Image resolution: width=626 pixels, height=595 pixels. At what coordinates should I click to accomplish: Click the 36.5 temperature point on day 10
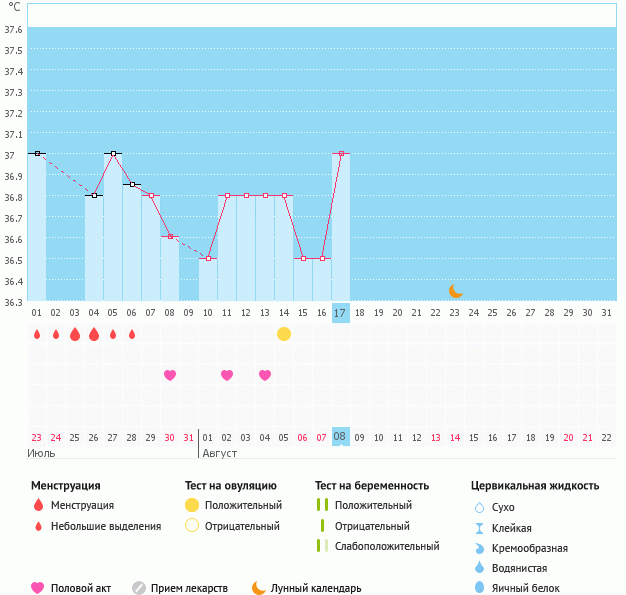[208, 259]
